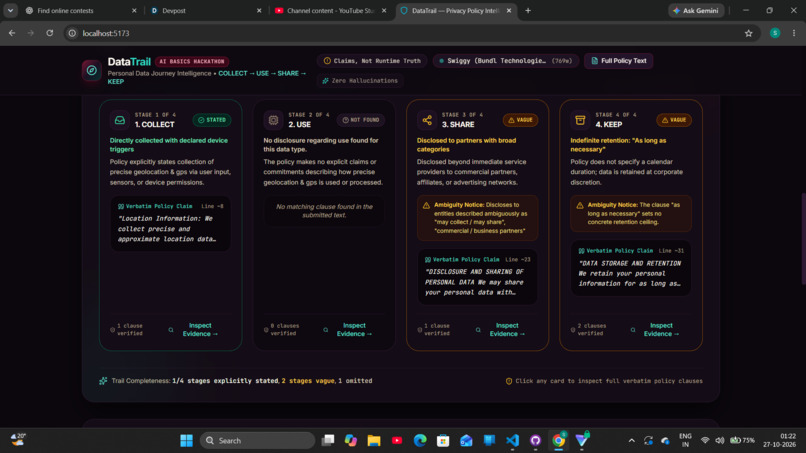Click the page vertical scrollbar
The image size is (806, 453).
tap(803, 239)
